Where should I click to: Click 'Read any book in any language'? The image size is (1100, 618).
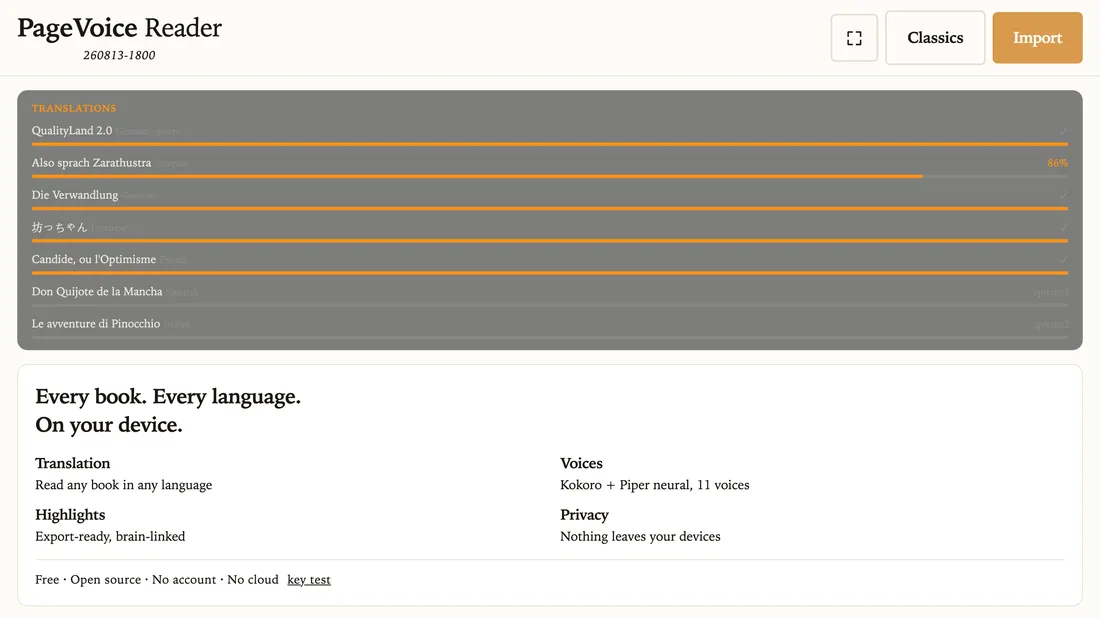(x=123, y=485)
